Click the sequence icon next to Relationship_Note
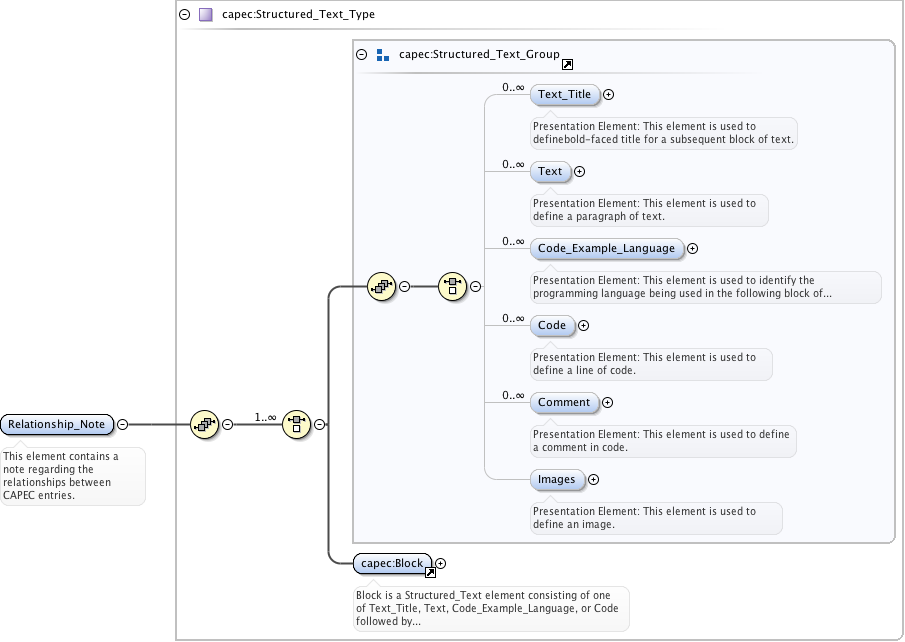 point(204,424)
